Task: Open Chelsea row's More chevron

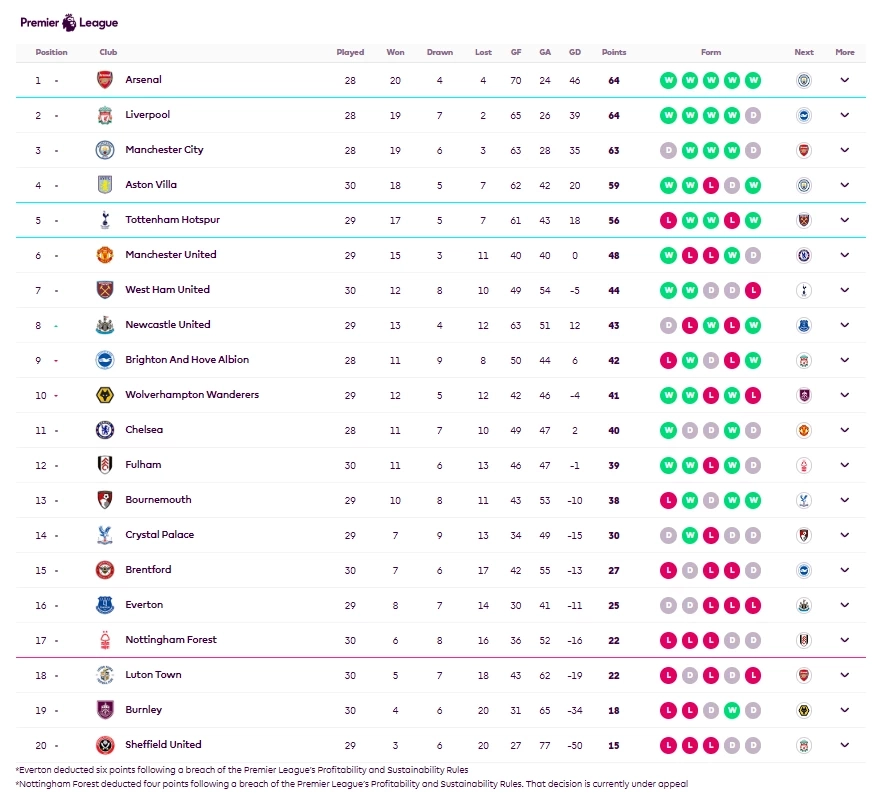Action: 844,430
